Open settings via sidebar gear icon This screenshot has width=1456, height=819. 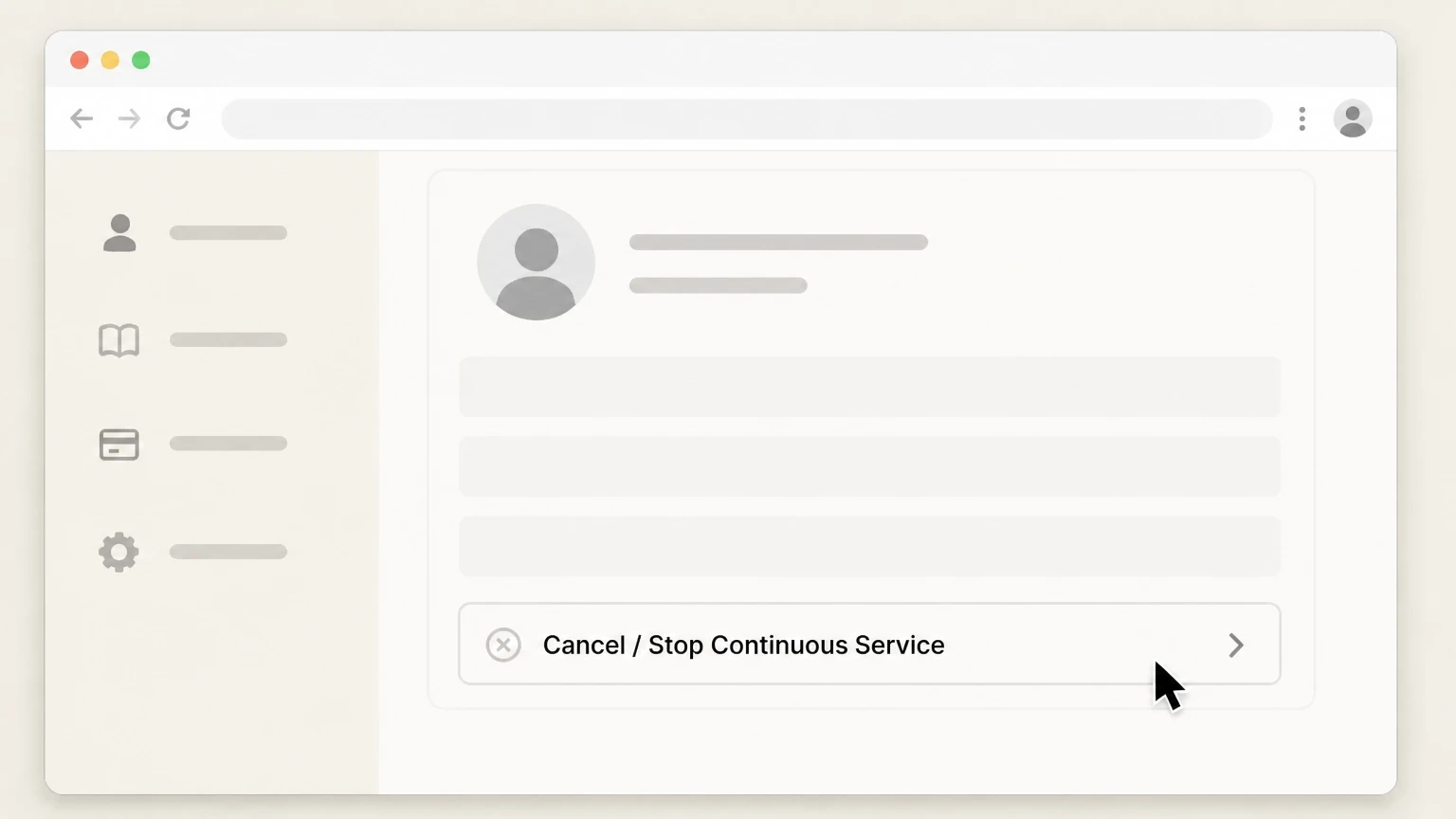[118, 552]
